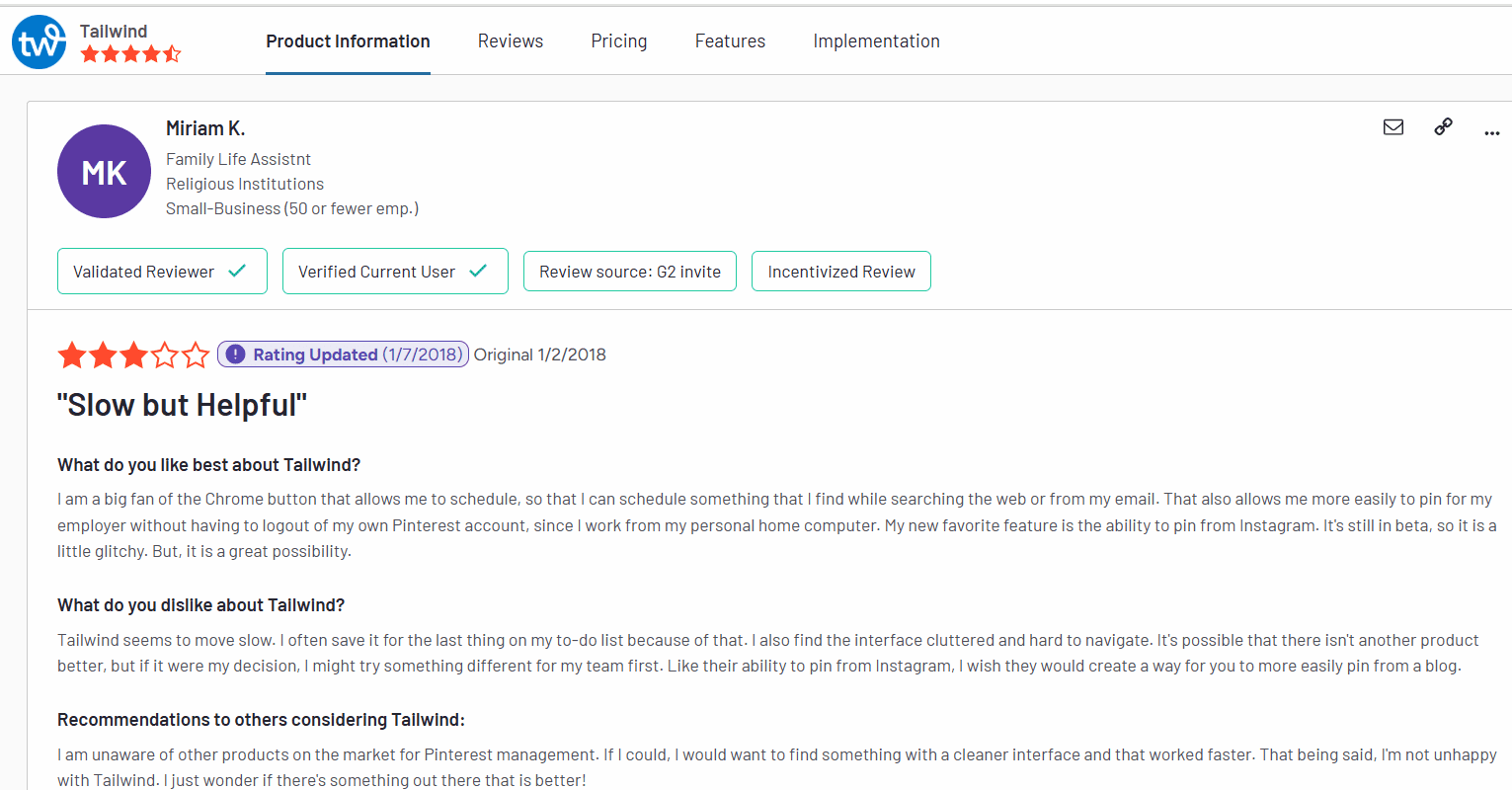Image resolution: width=1512 pixels, height=790 pixels.
Task: Click the Tailwind header star rating
Action: [x=130, y=54]
